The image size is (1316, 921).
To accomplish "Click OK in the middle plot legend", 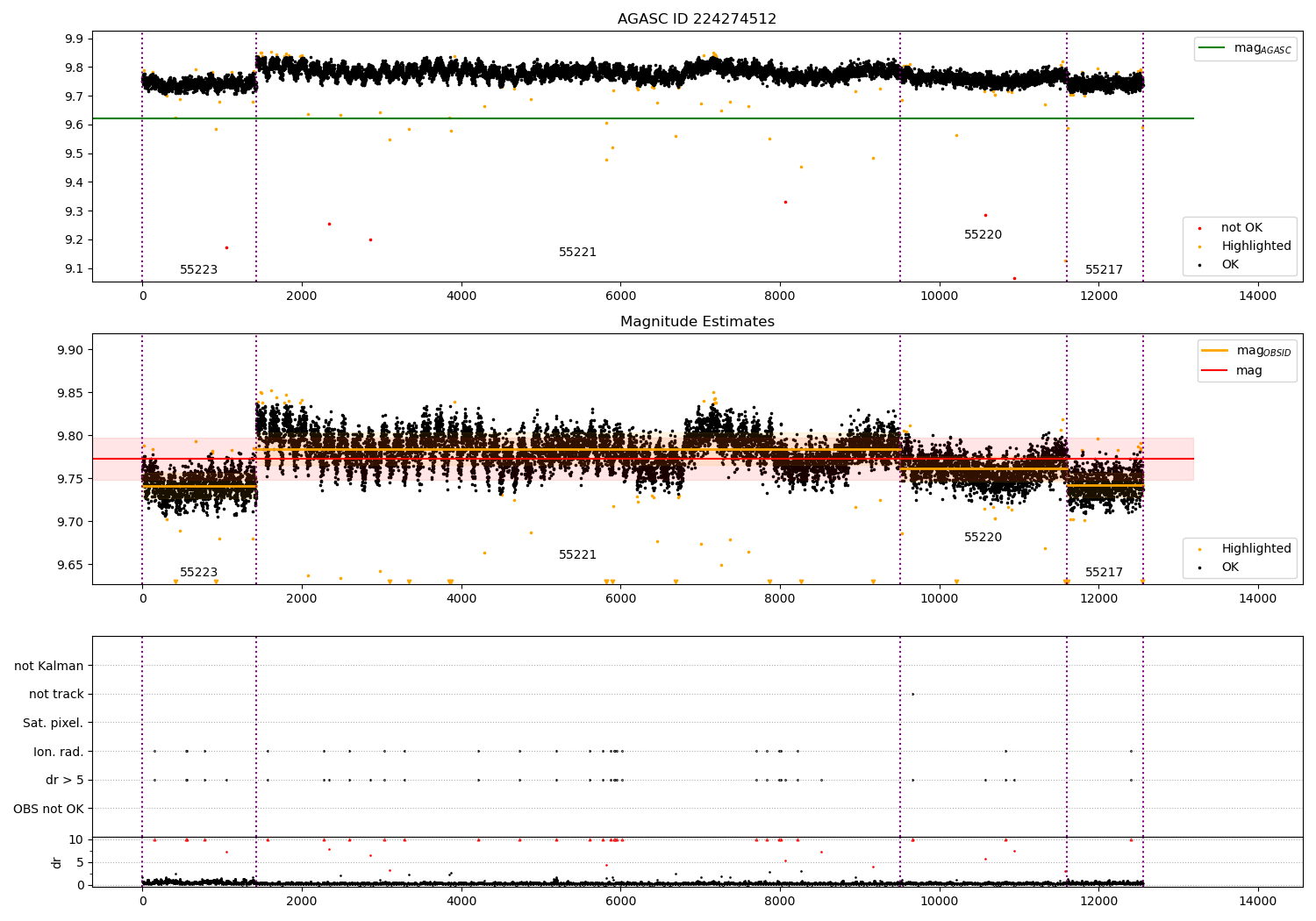I will tap(1230, 568).
